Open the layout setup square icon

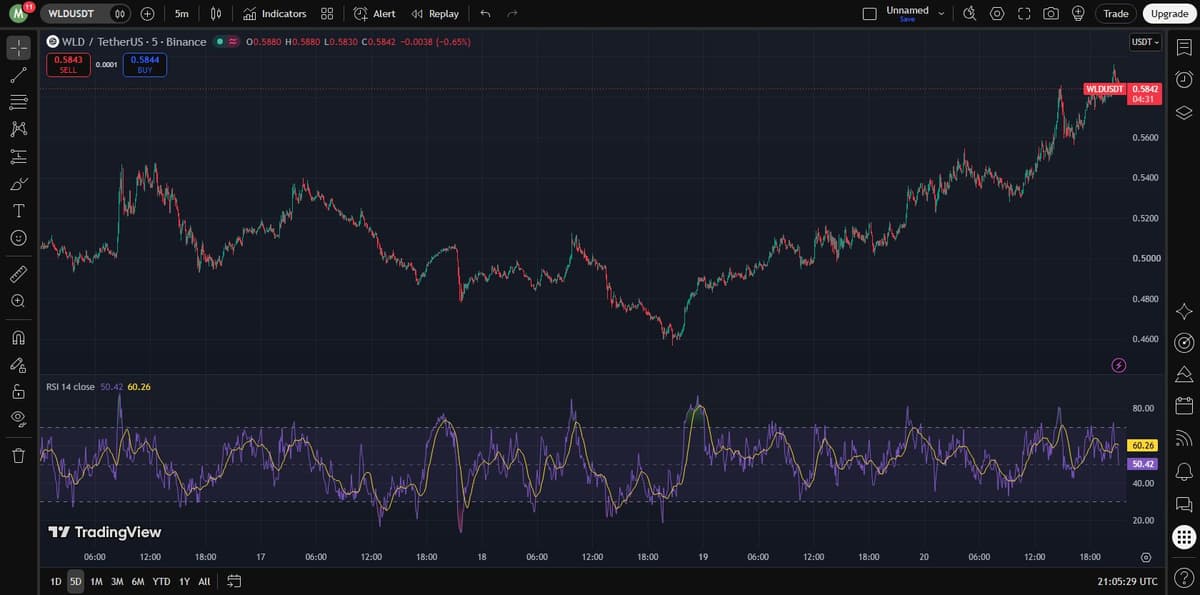(869, 14)
